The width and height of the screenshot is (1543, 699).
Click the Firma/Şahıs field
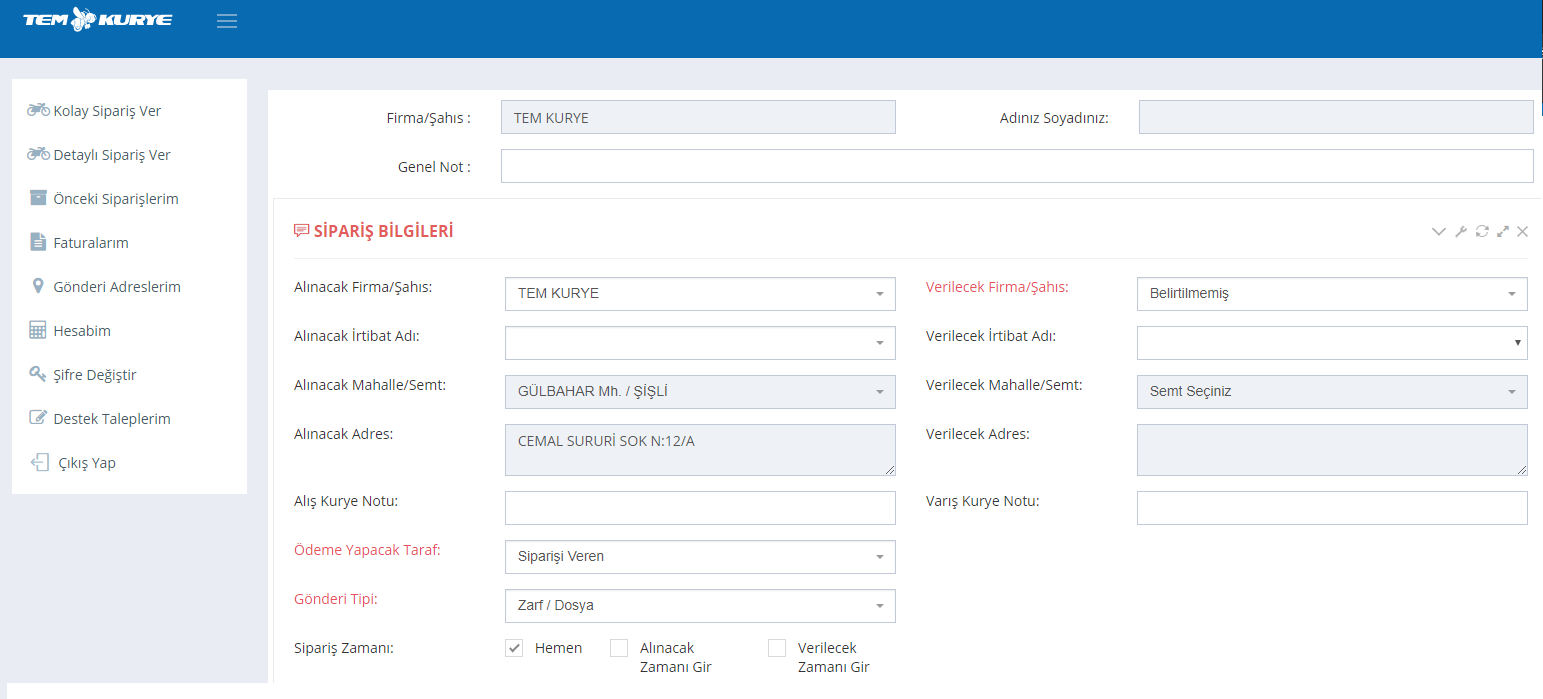pos(698,117)
